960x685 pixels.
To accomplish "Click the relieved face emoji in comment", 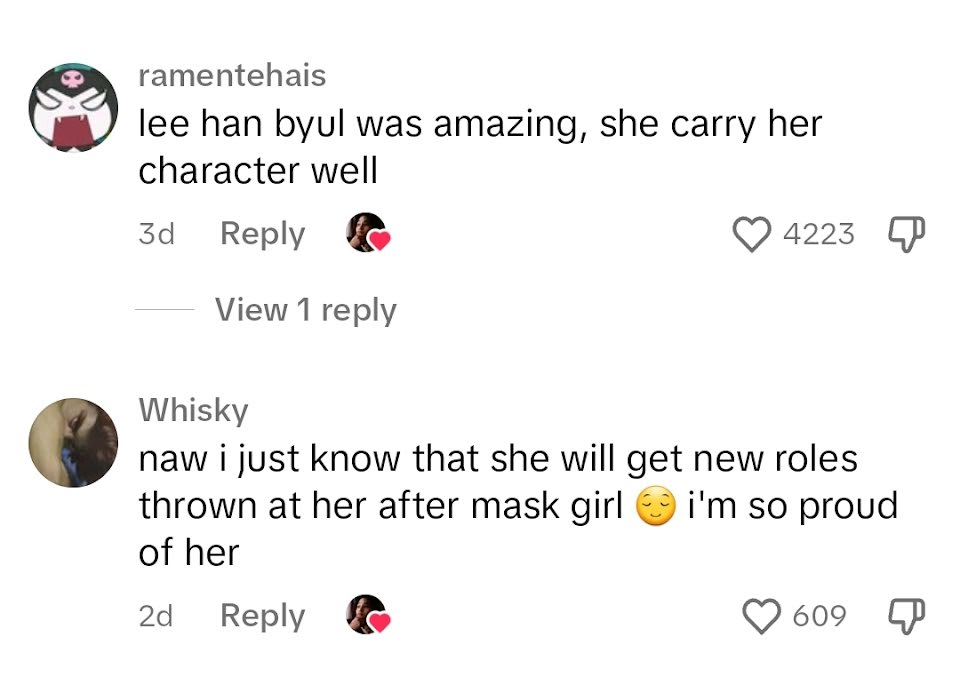I will tap(656, 507).
